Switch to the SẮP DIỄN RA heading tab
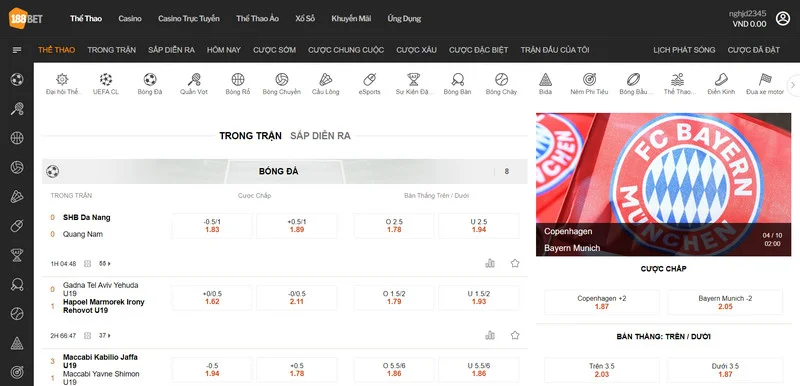This screenshot has height=386, width=800. pyautogui.click(x=320, y=136)
